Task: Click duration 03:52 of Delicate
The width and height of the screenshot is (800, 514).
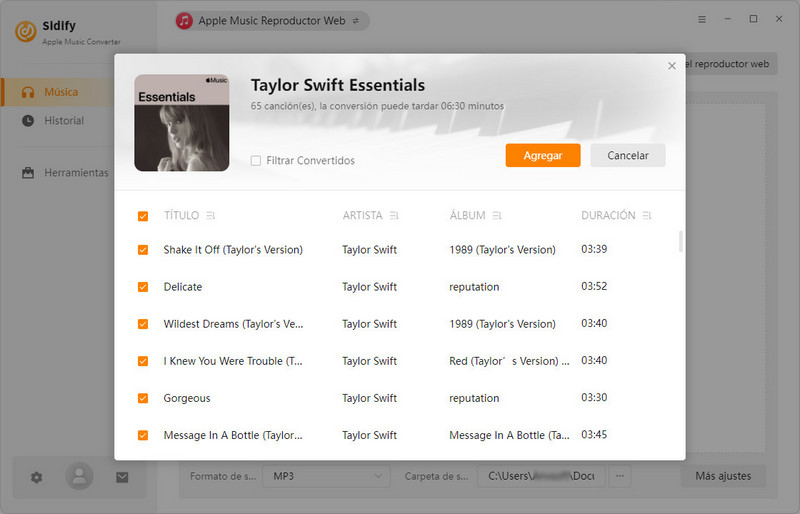Action: (x=594, y=286)
